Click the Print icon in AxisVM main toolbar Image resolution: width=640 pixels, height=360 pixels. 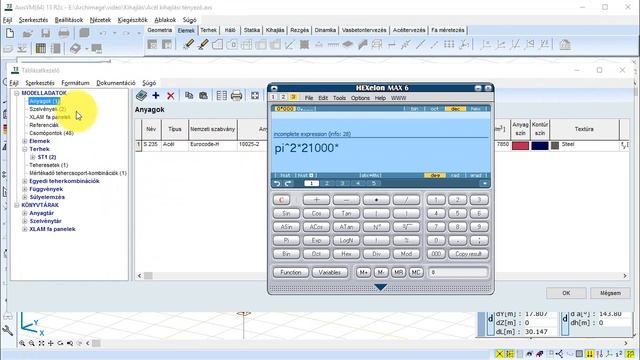pyautogui.click(x=64, y=33)
